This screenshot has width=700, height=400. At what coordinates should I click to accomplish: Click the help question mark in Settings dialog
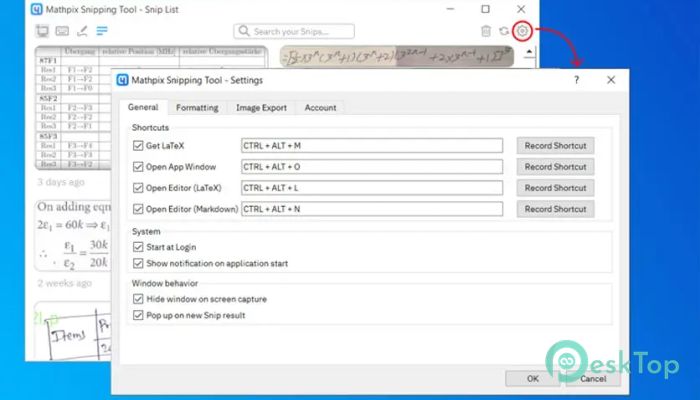576,80
